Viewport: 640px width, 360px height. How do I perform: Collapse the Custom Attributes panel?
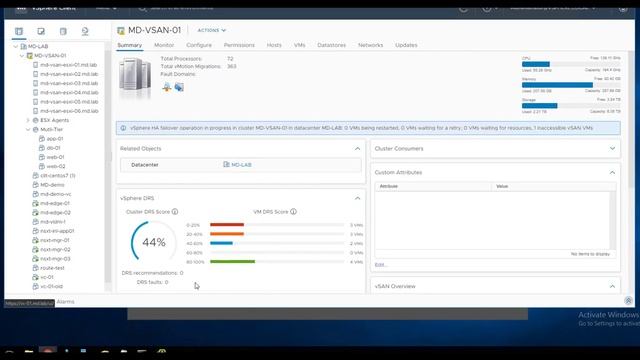pos(612,173)
